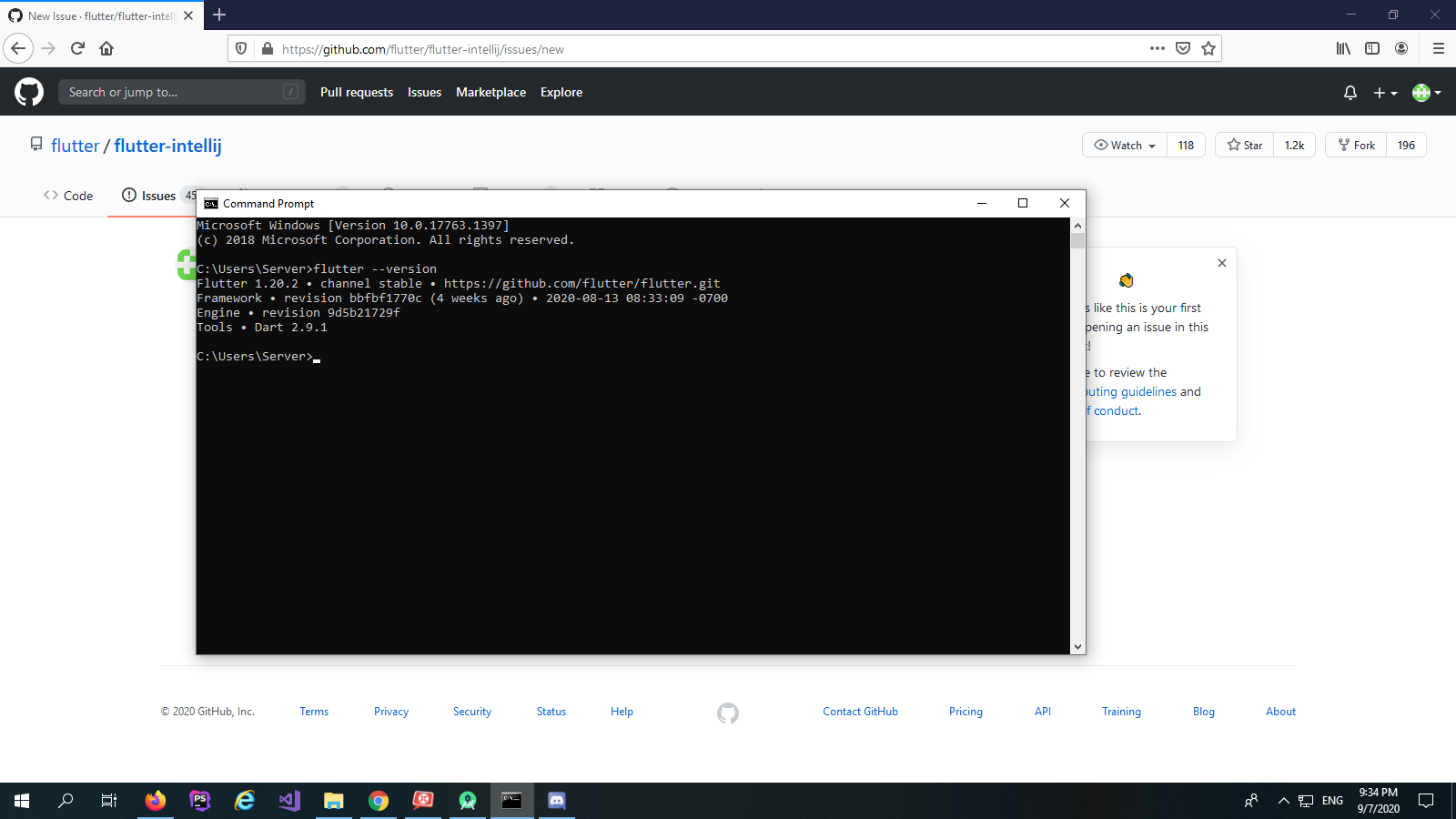Open the Pricing link in footer
Viewport: 1456px width, 819px height.
(x=966, y=711)
